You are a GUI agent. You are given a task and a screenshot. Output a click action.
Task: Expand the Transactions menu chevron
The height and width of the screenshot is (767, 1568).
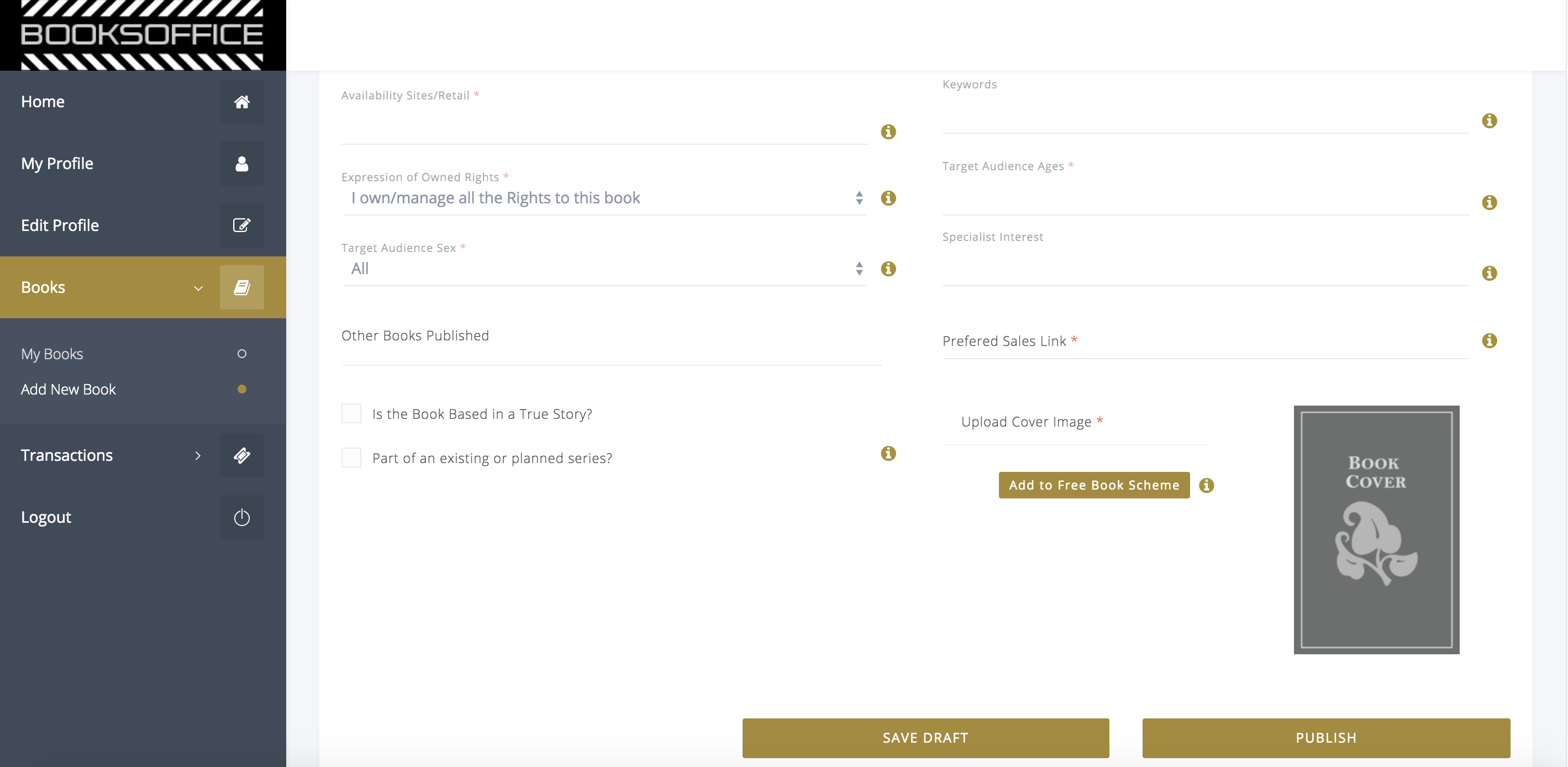198,455
